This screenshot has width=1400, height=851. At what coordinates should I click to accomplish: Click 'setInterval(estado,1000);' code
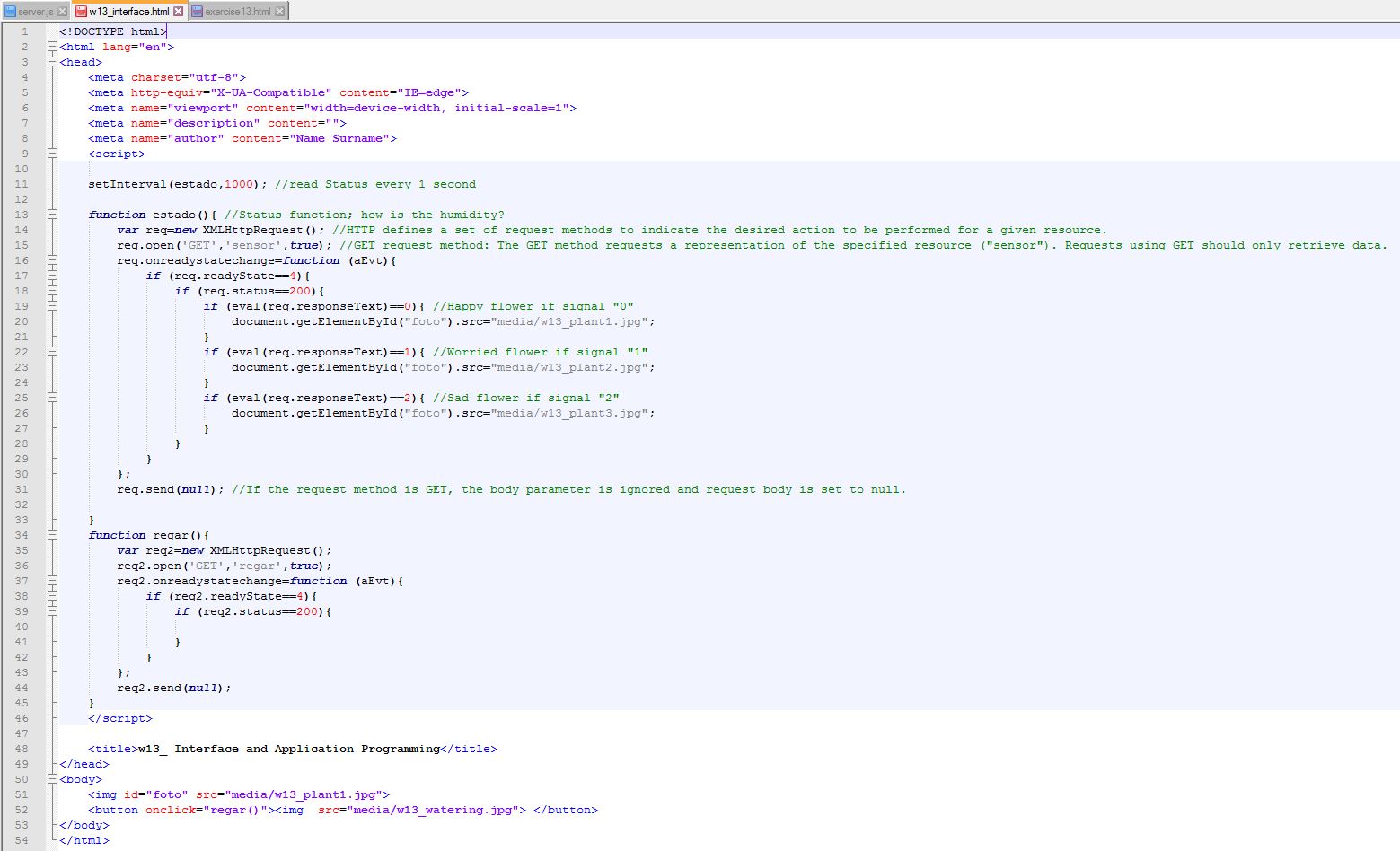click(178, 184)
